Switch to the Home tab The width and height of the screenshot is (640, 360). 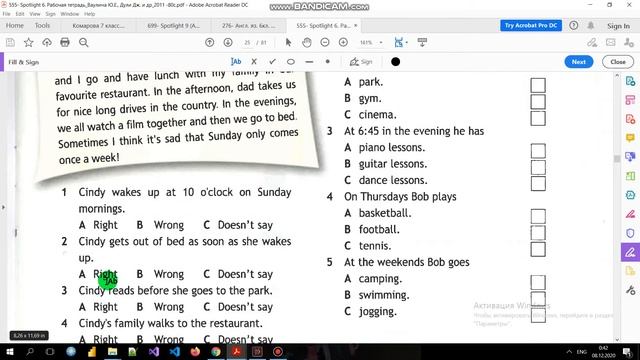point(15,25)
